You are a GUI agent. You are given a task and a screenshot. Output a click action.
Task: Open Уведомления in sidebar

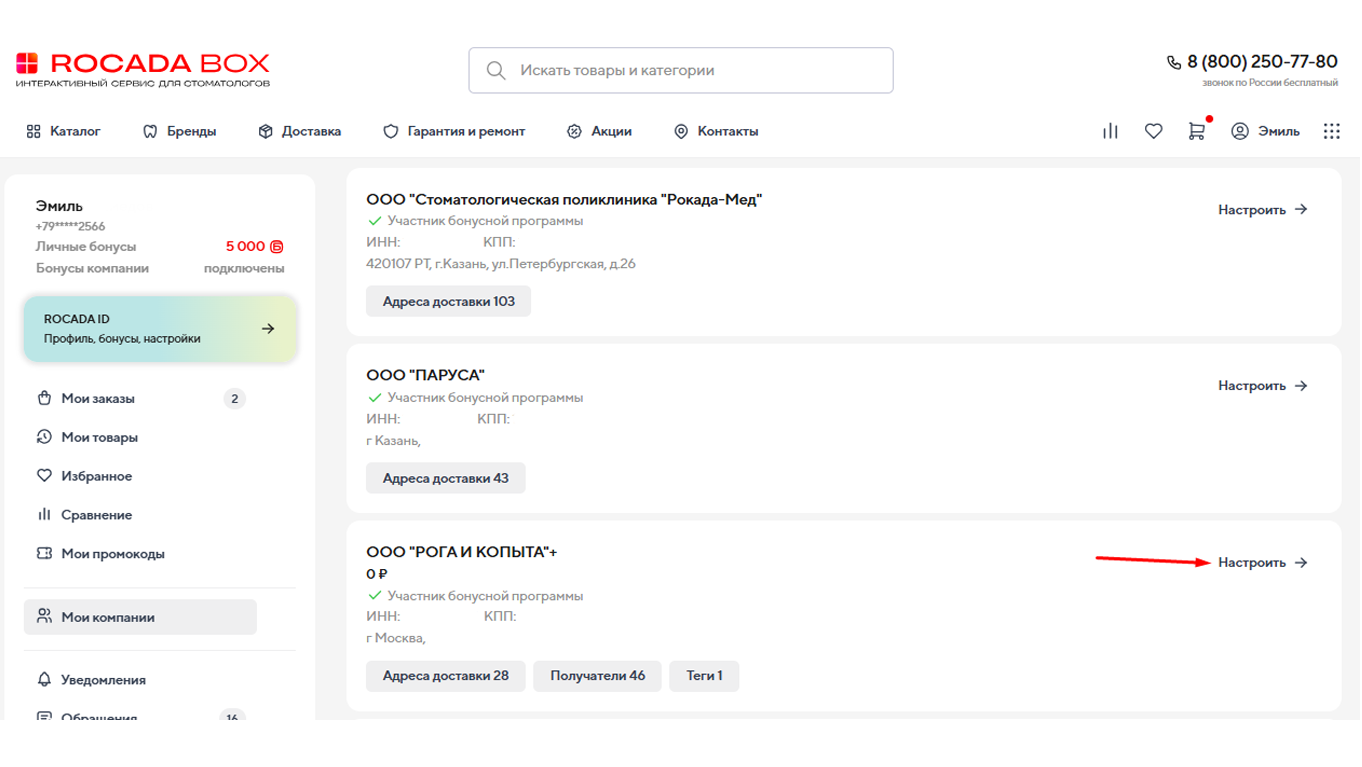[x=103, y=680]
